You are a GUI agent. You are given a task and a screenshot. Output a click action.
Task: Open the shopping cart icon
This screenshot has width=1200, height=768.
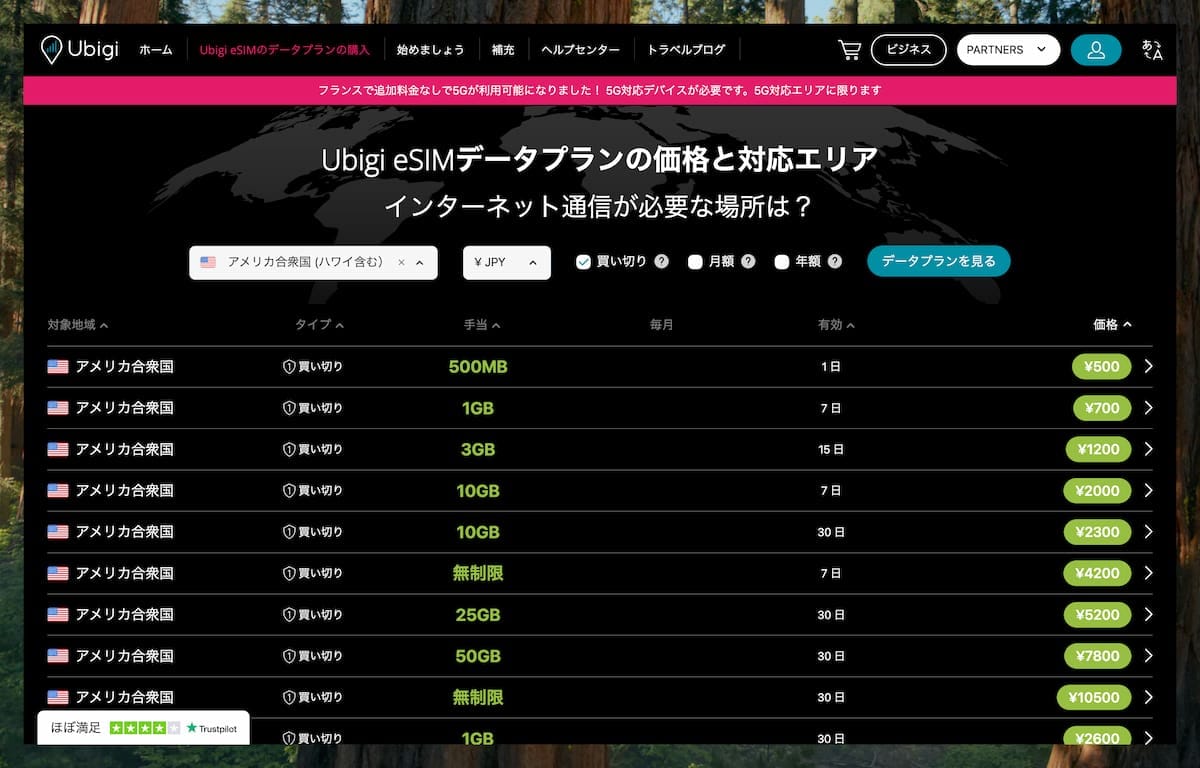pos(849,50)
